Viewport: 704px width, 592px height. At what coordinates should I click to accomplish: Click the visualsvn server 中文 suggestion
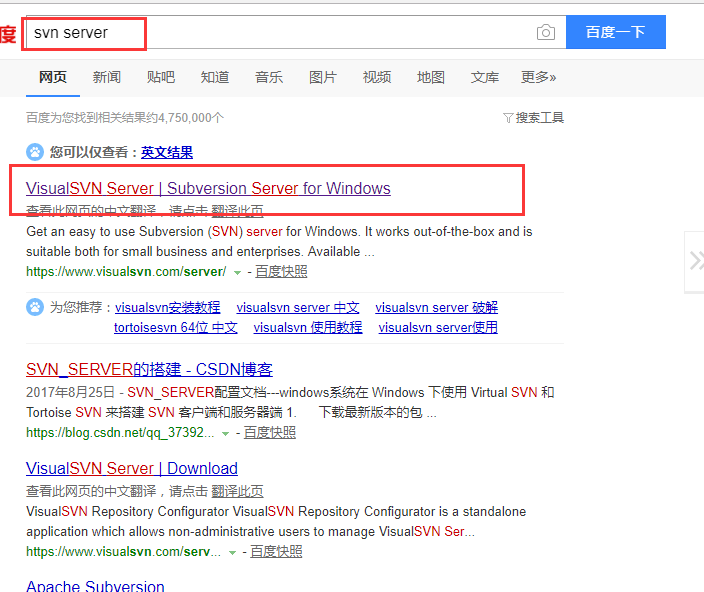298,307
